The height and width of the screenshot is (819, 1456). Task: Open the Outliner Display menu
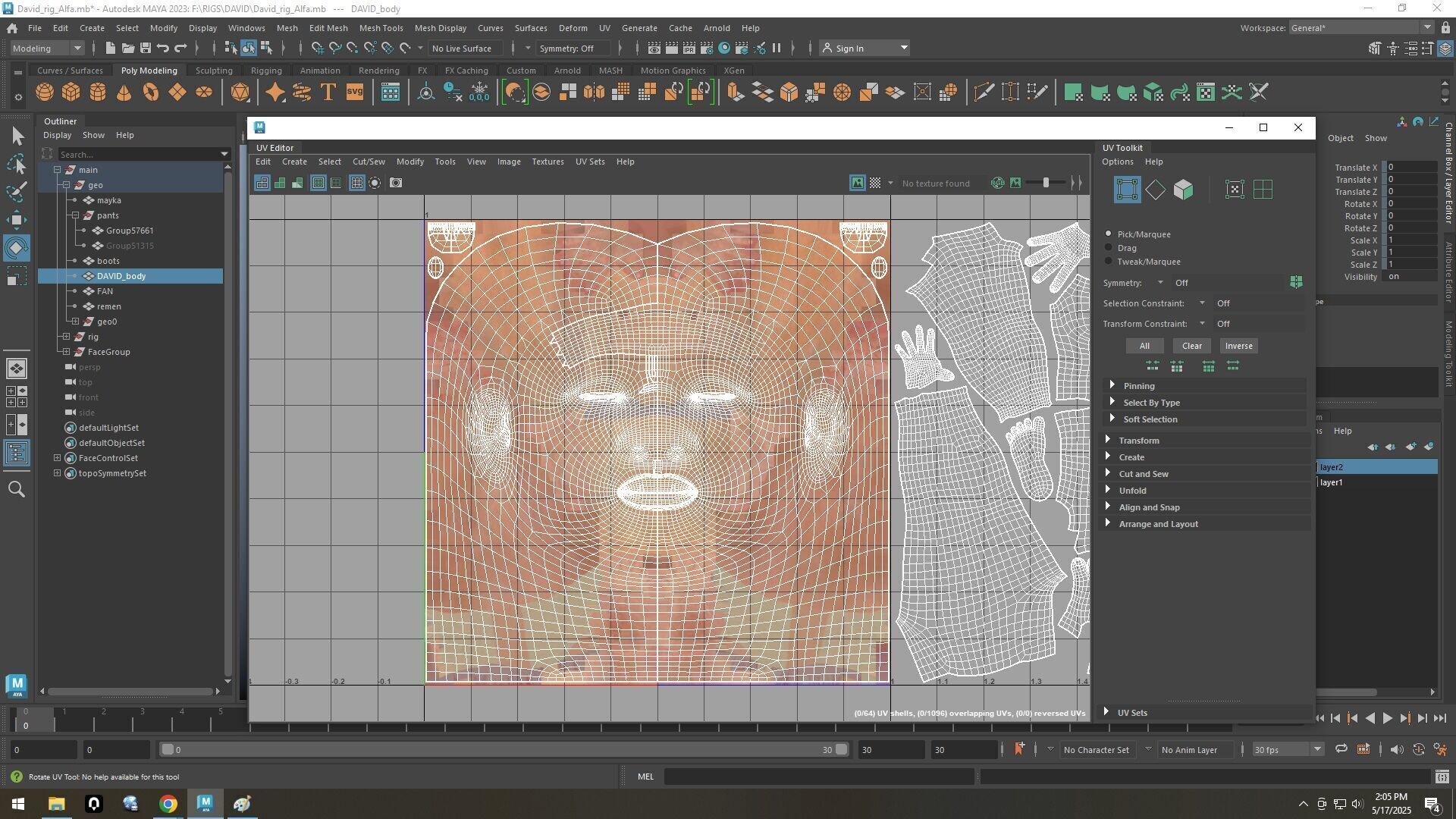pos(57,135)
